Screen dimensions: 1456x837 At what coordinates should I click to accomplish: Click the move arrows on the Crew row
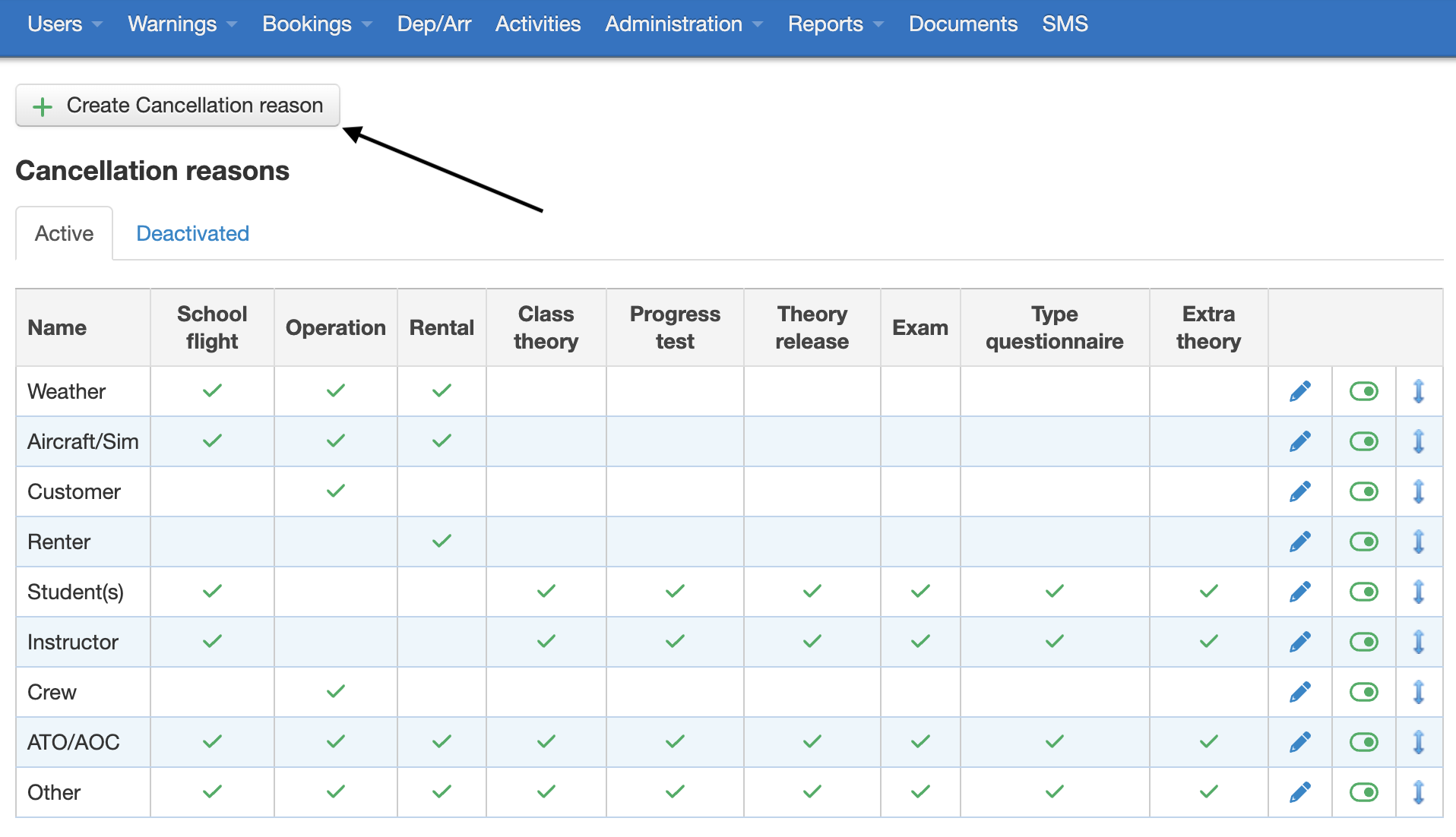click(1420, 692)
